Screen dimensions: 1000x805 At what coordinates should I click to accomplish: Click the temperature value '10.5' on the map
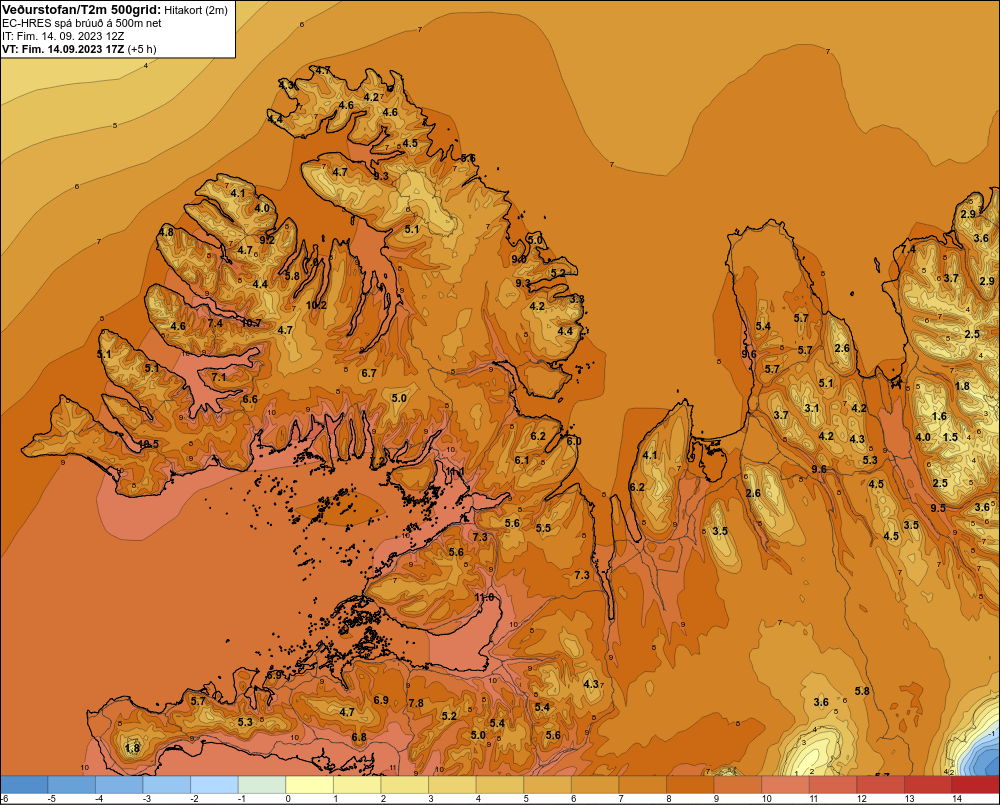(x=149, y=444)
